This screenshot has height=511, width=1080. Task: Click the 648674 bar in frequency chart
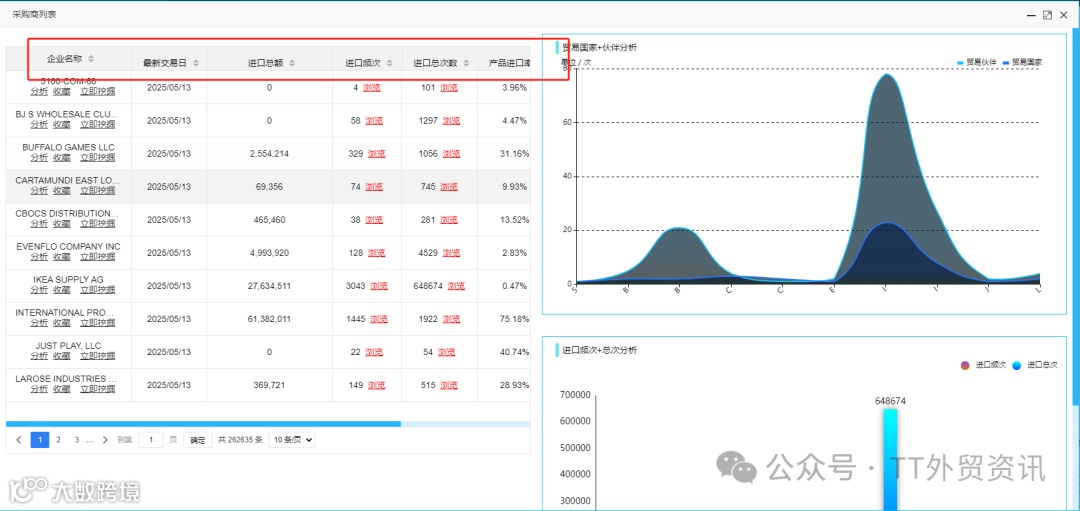[x=891, y=459]
